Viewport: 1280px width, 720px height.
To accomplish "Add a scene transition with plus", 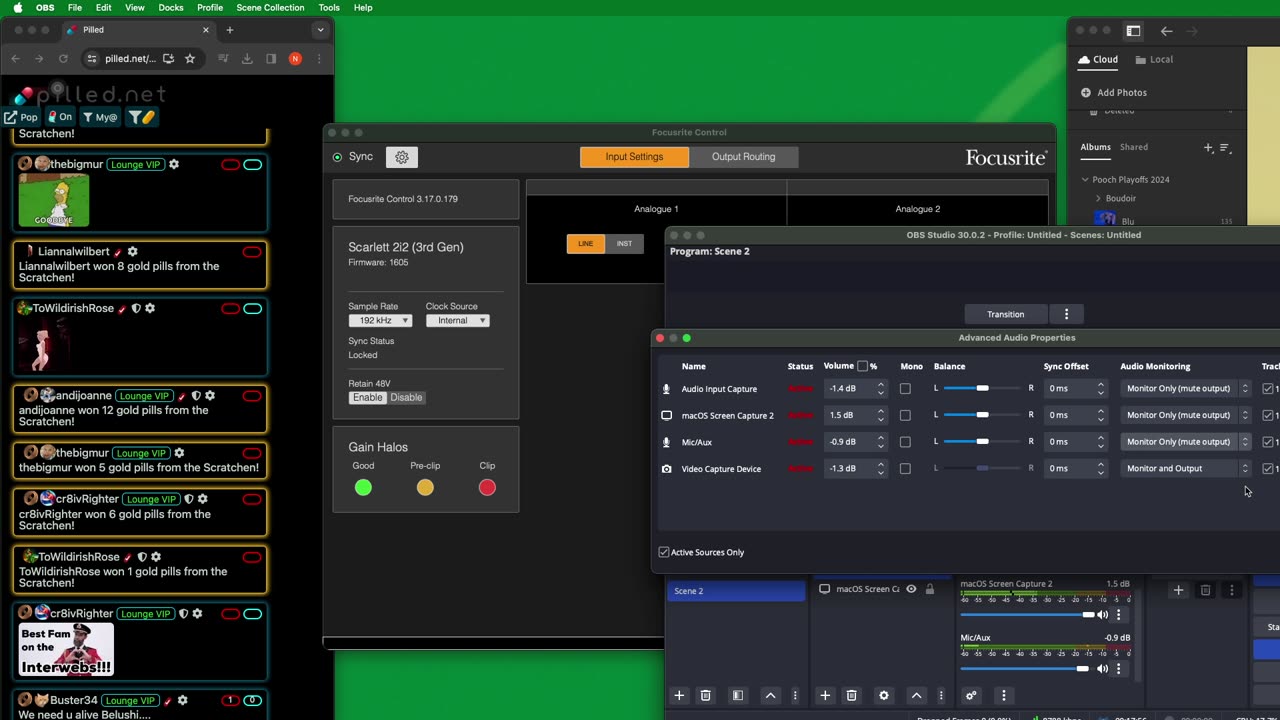I will coord(1178,591).
